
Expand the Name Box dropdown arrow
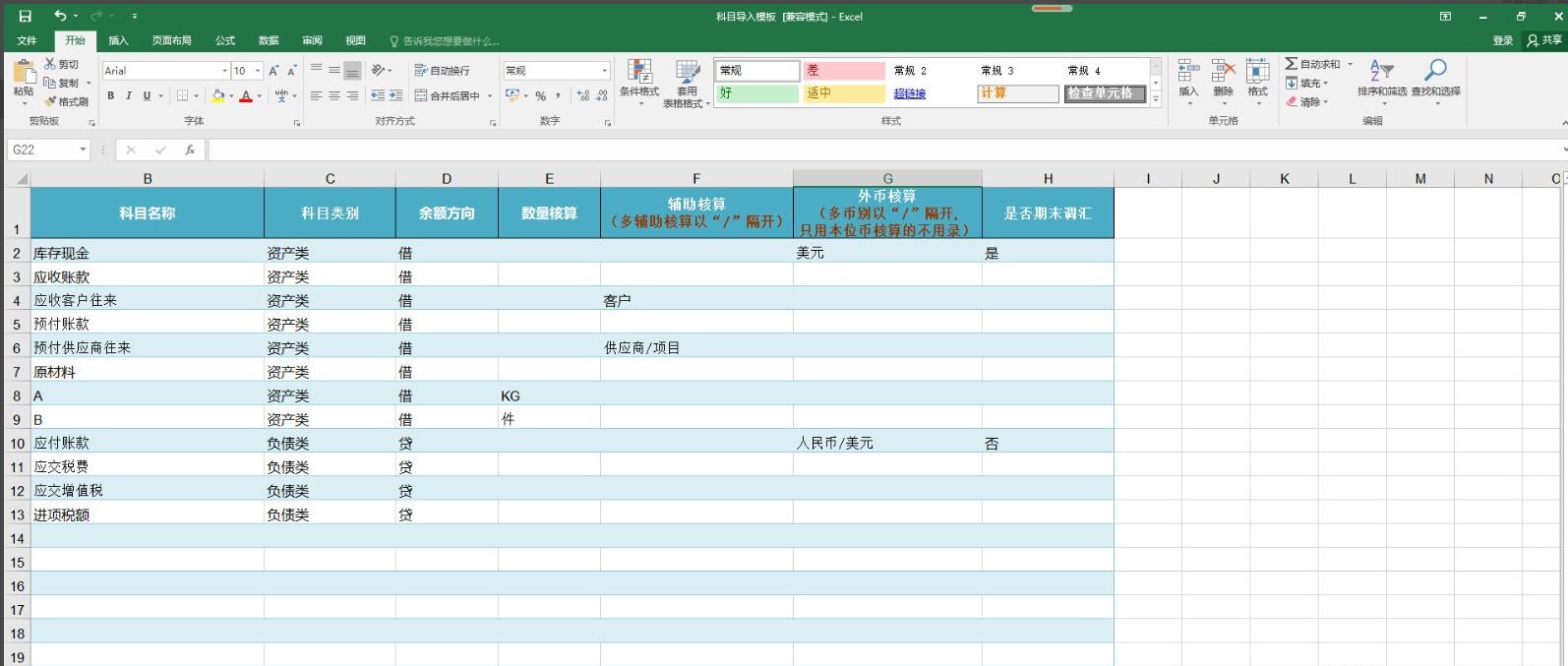pyautogui.click(x=83, y=150)
